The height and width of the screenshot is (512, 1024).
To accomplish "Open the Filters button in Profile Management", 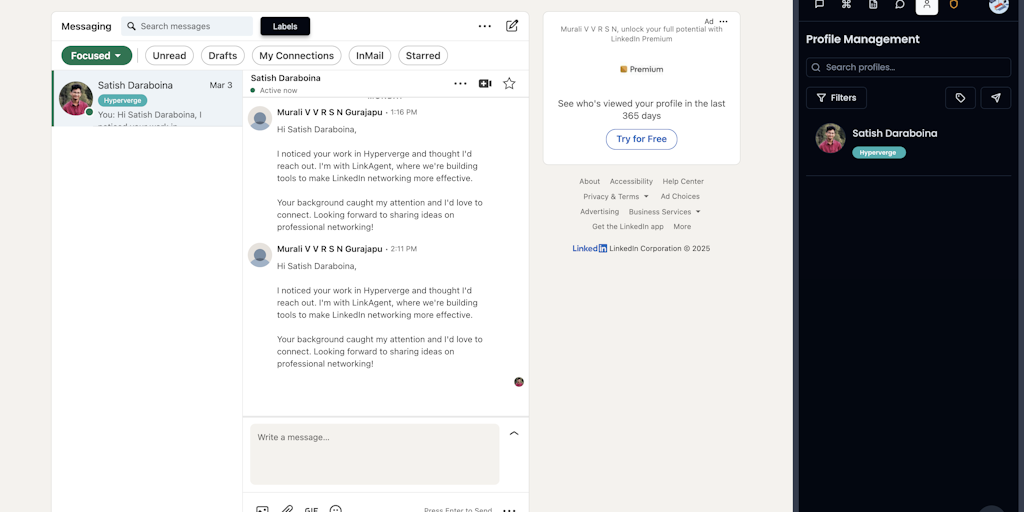I will (x=837, y=98).
